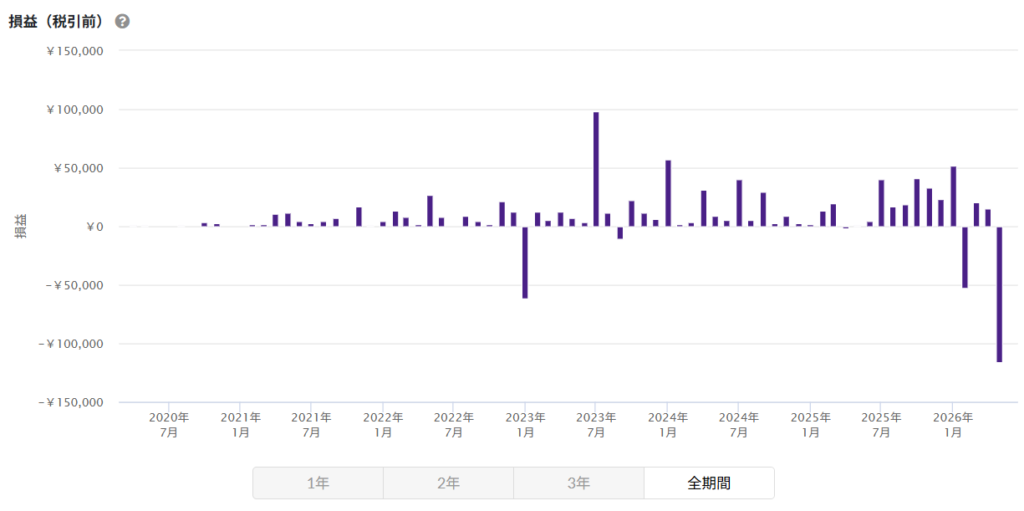Click the tallest bar near 2023年 7月

(x=596, y=169)
